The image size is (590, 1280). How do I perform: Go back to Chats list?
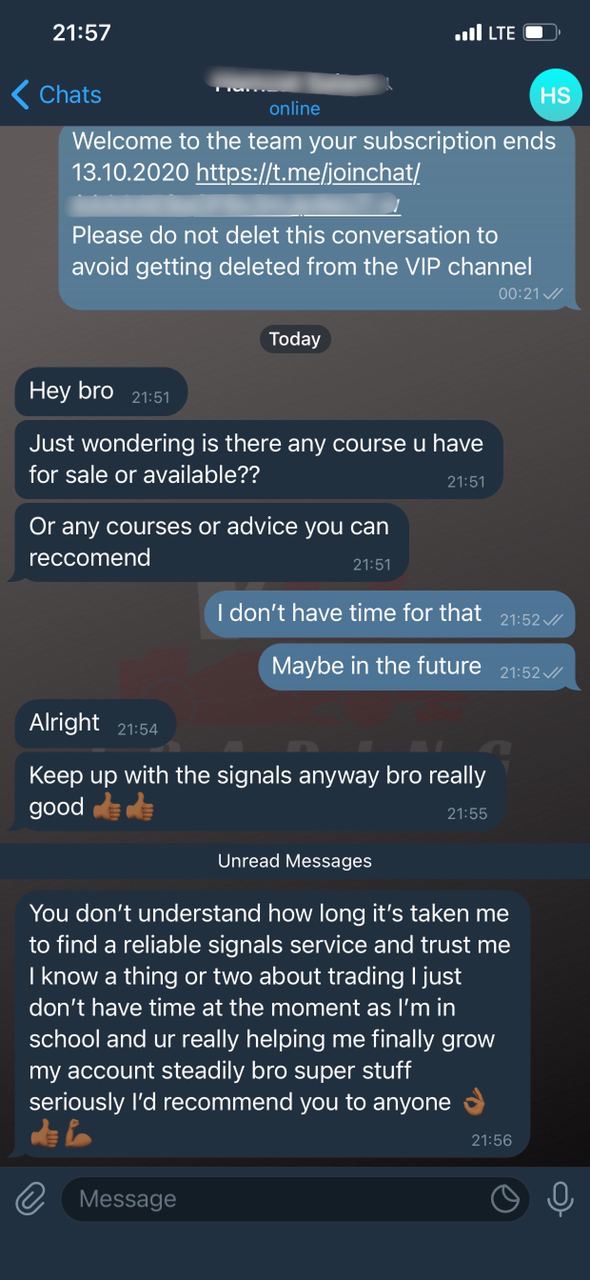click(x=56, y=95)
